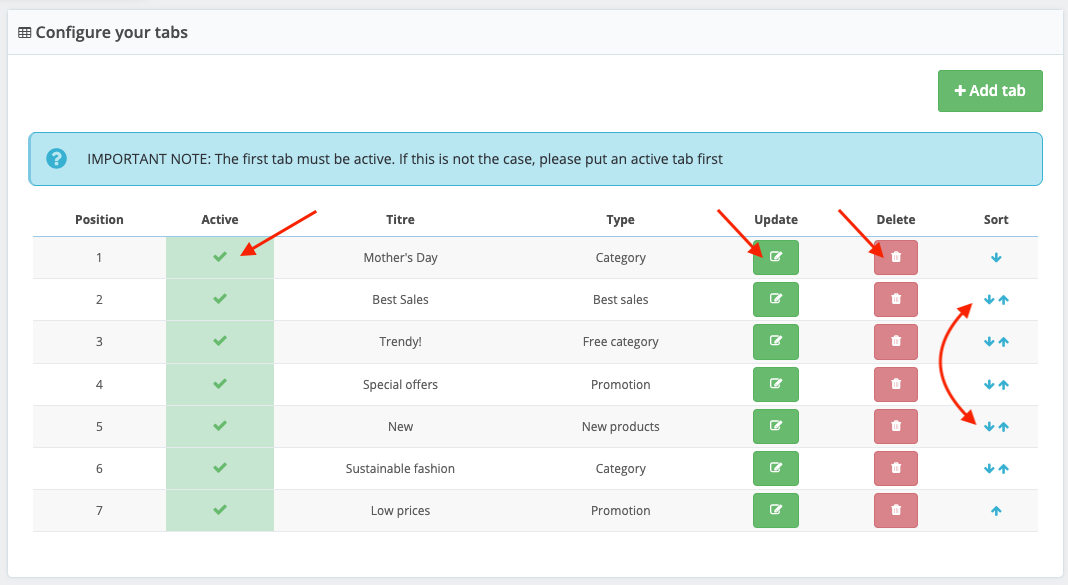This screenshot has height=585, width=1068.
Task: Click the 'Free category' type cell
Action: coord(621,342)
